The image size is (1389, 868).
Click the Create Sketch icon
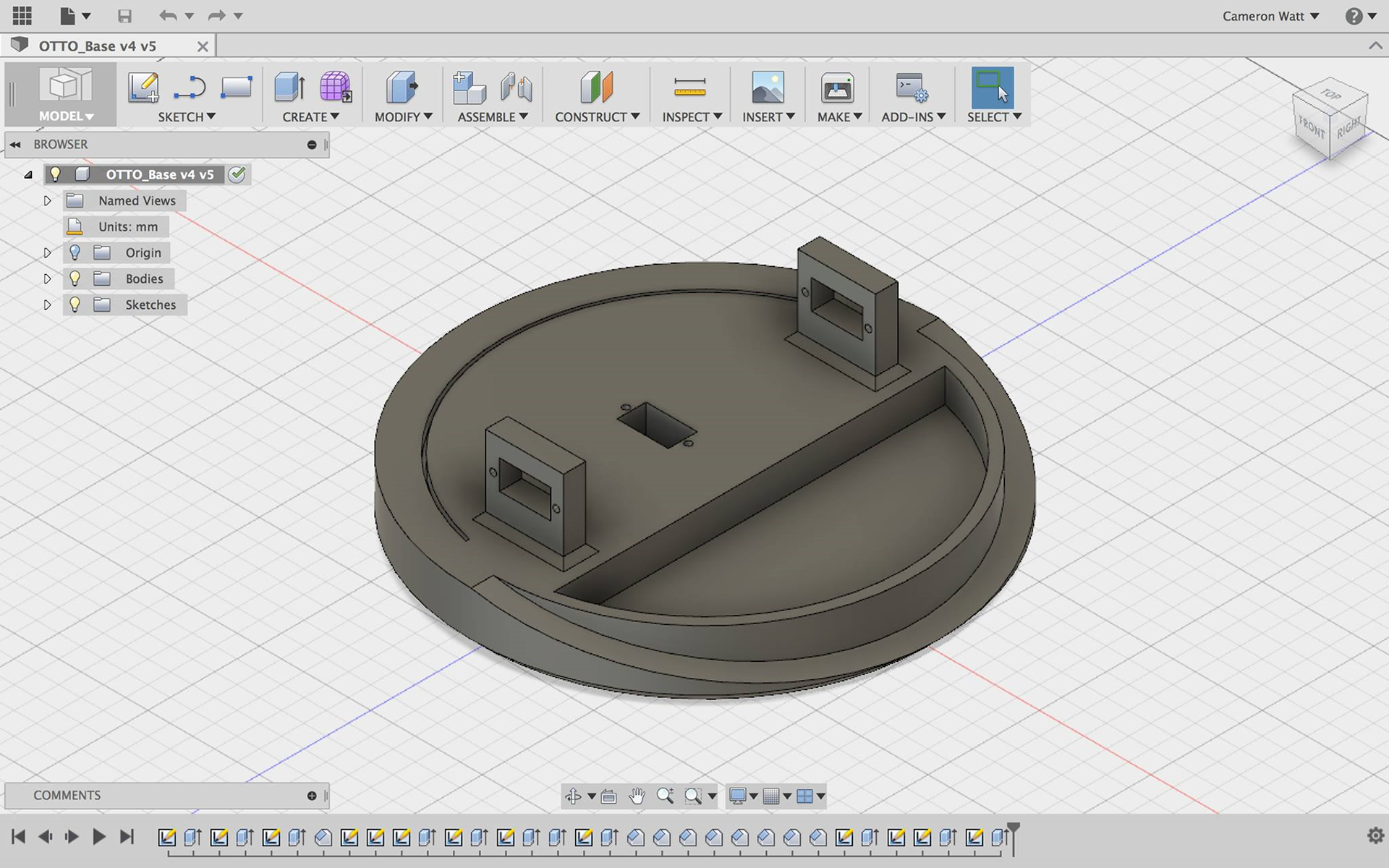tap(143, 88)
